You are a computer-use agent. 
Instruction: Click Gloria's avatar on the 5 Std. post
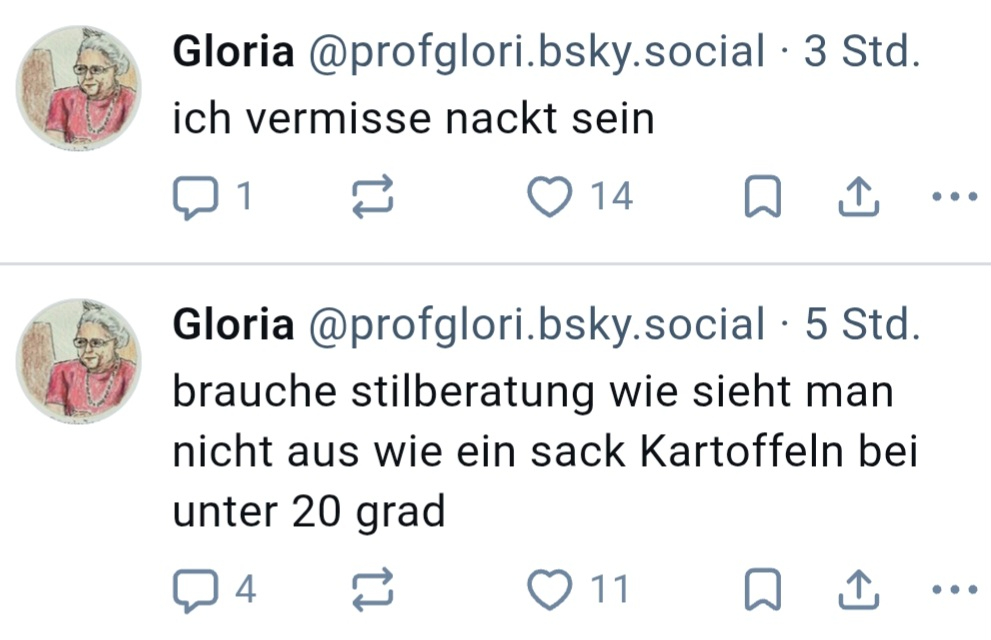[x=79, y=361]
